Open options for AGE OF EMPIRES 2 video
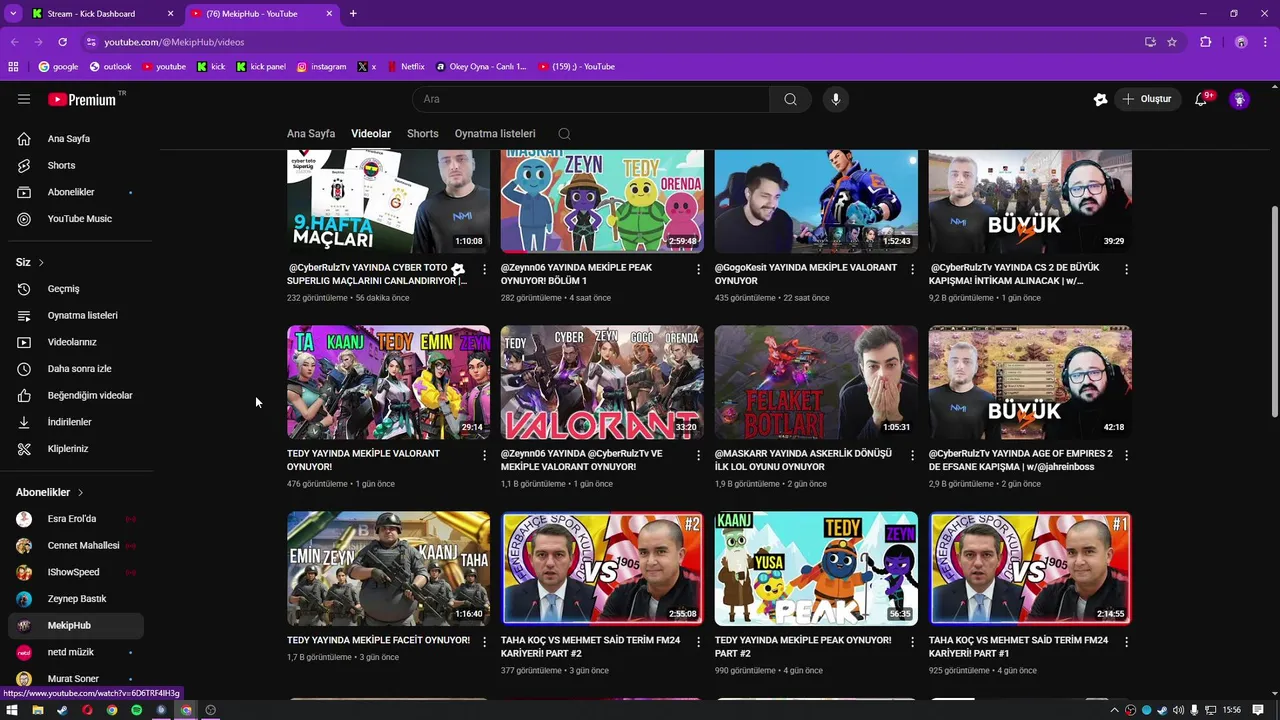This screenshot has width=1280, height=720. [1126, 455]
